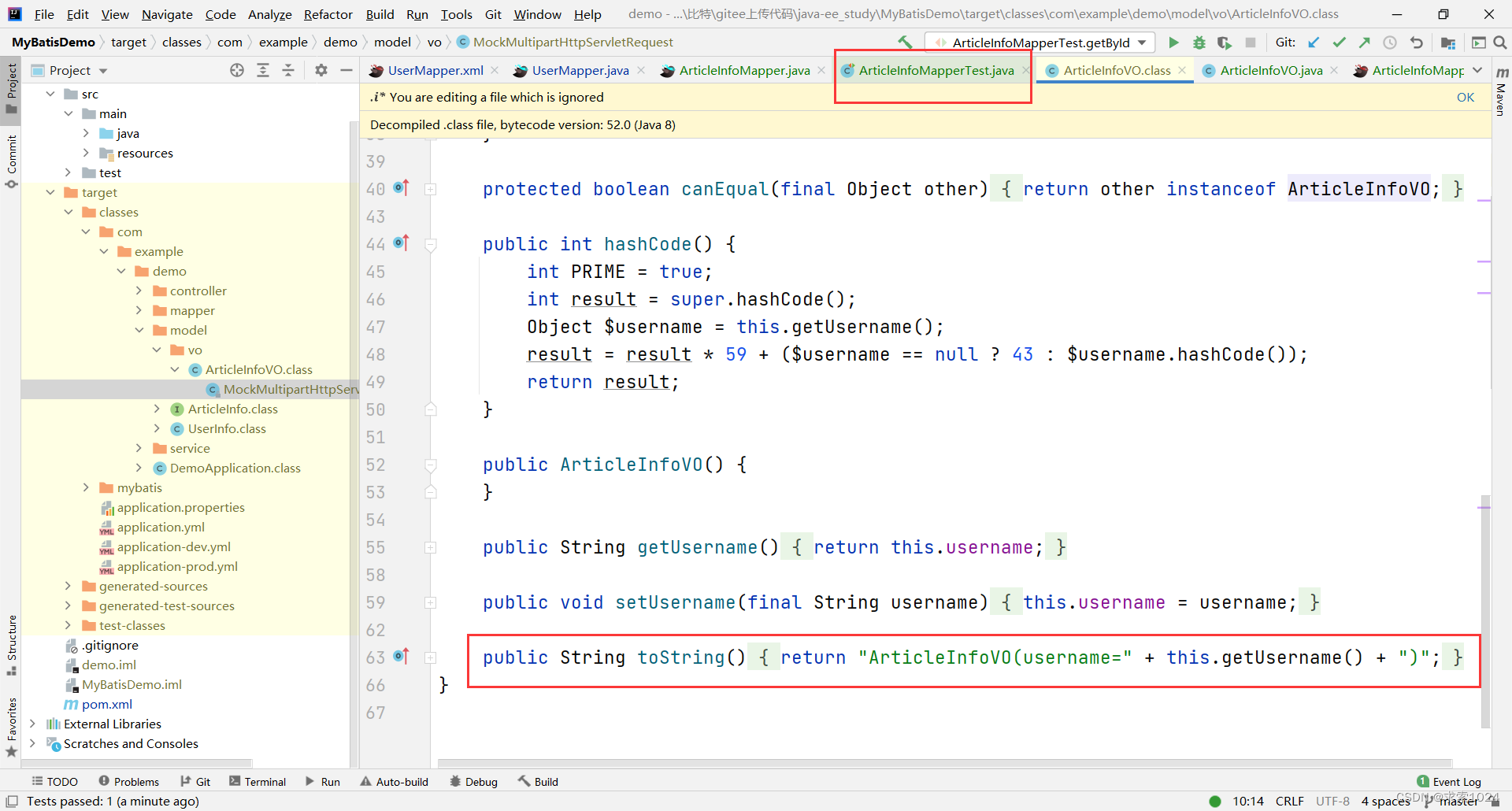
Task: Collapse All icon in the Project panel
Action: coord(288,70)
